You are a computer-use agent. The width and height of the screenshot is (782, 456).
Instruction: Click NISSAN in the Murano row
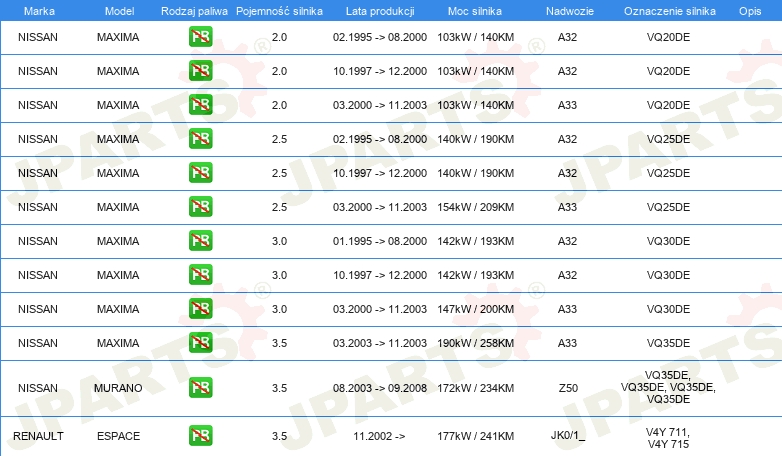(38, 388)
